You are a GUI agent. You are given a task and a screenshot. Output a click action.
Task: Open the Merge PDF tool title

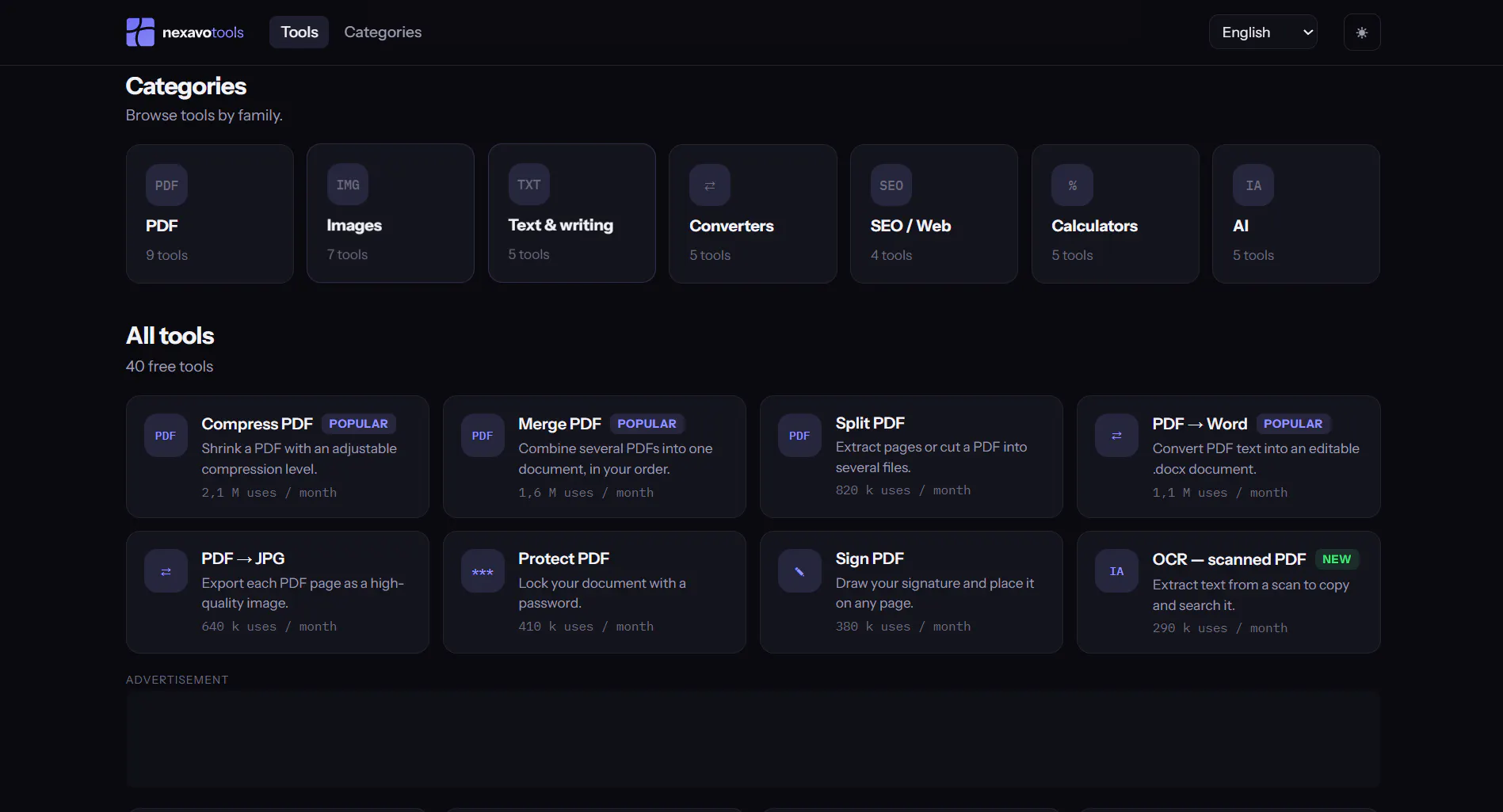click(x=559, y=424)
